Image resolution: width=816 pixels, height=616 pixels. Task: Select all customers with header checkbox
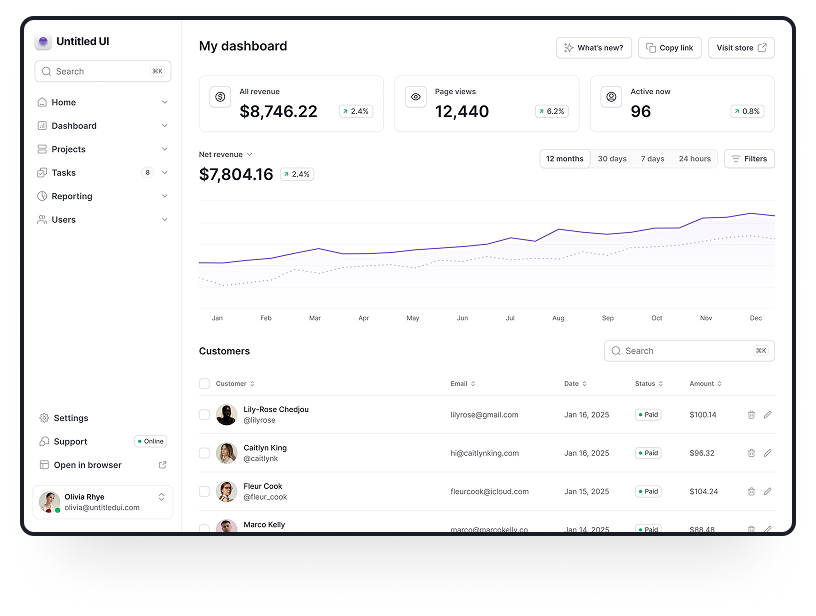[205, 383]
